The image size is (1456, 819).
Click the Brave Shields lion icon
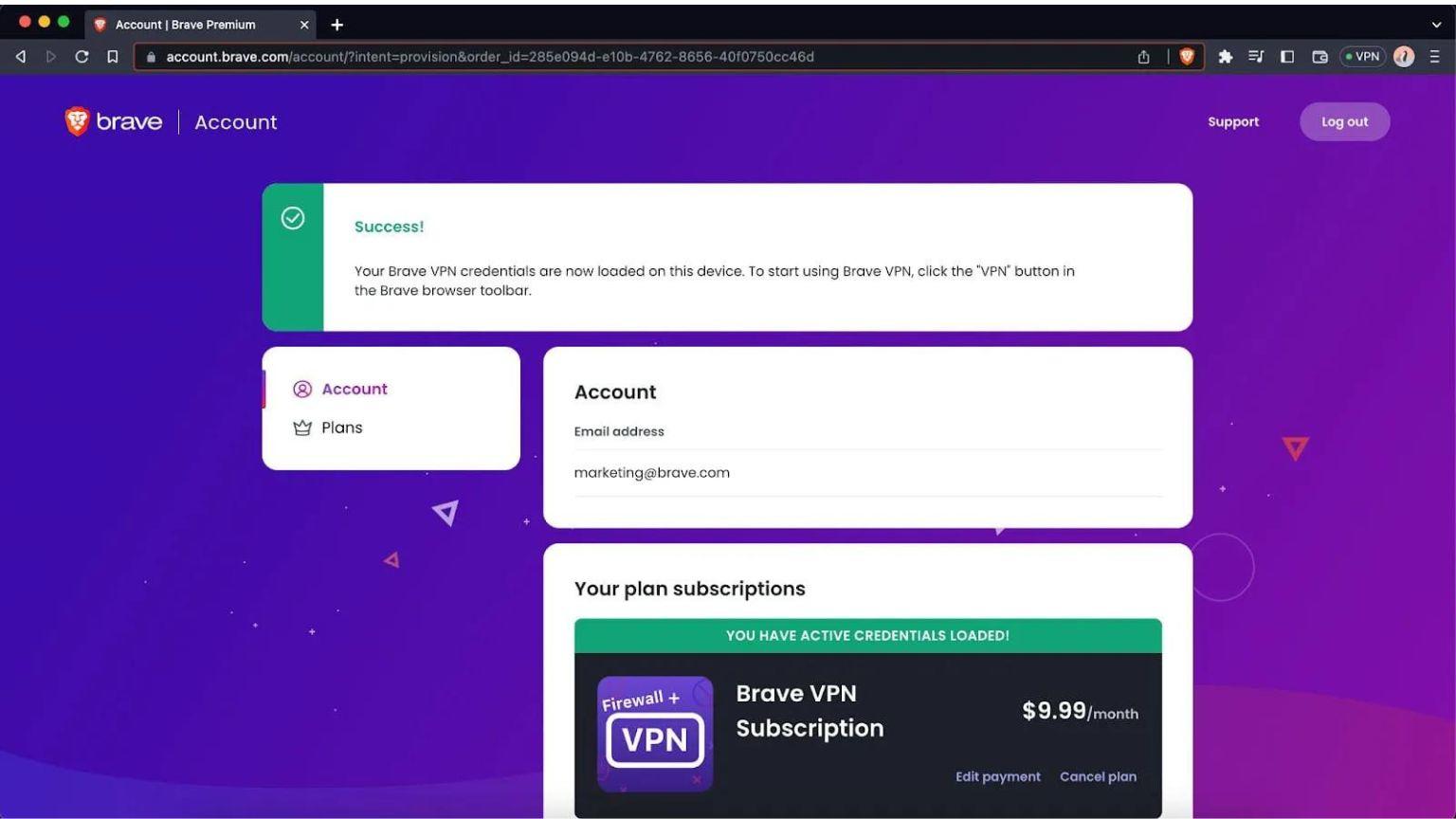(x=1186, y=57)
